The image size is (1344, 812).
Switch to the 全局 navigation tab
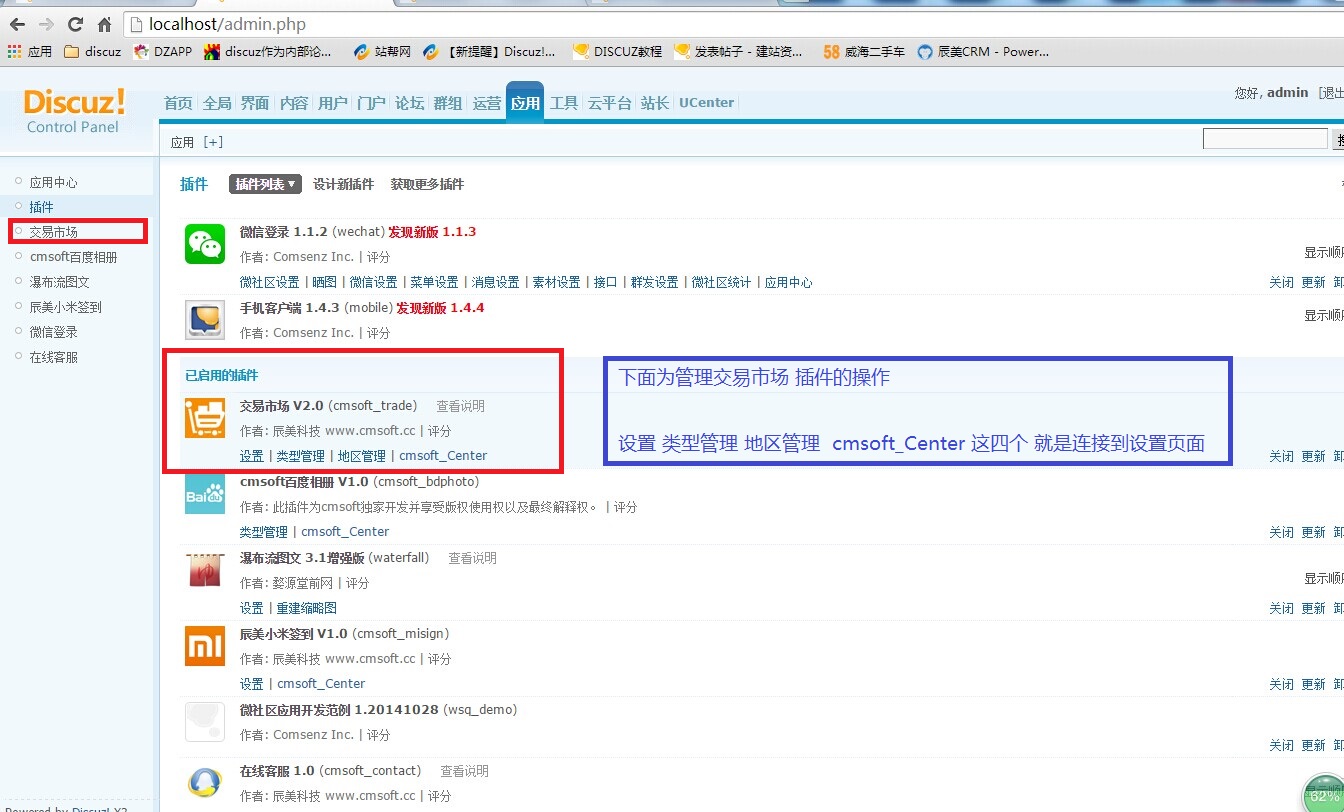pos(217,103)
